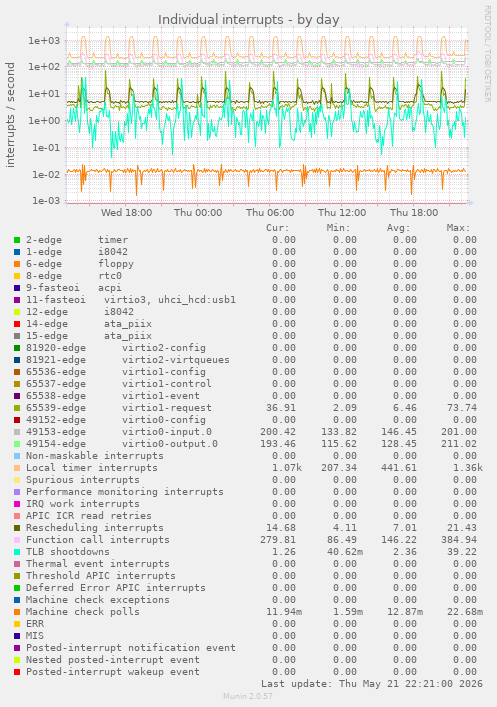Click the green swatch for 2-edge timer

coord(17,240)
